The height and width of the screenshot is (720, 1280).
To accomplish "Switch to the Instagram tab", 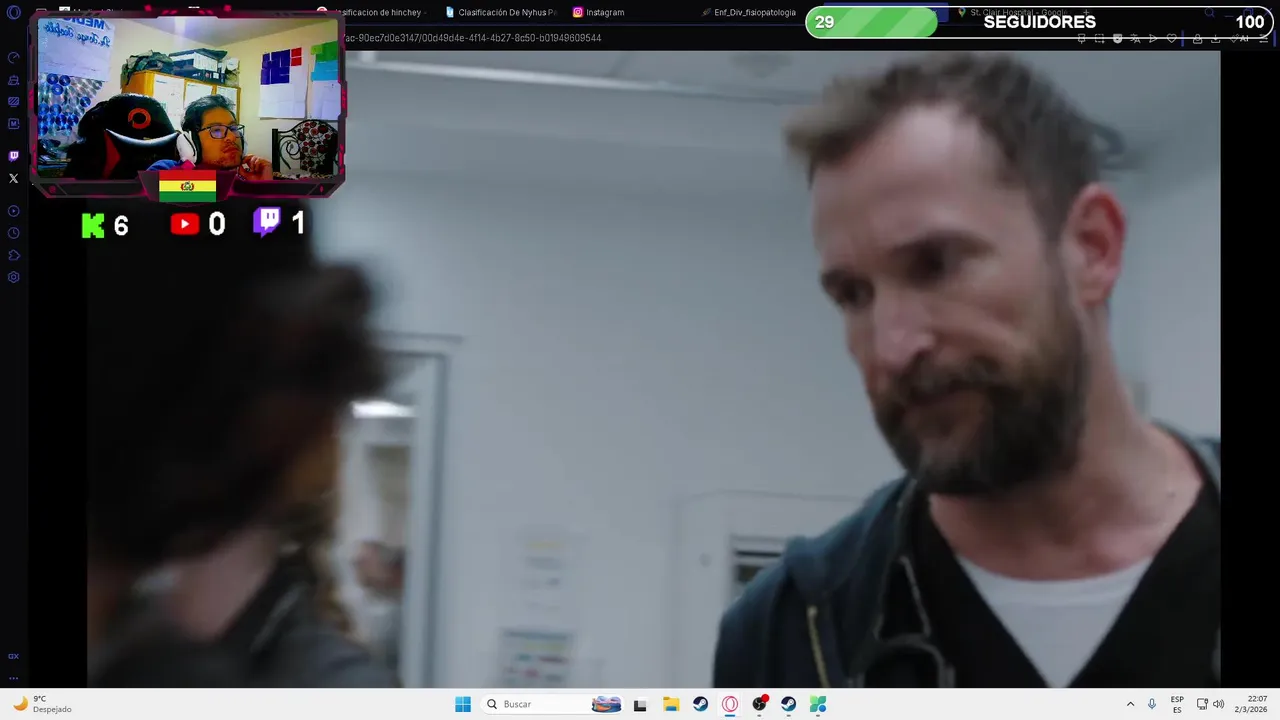I will tap(599, 12).
